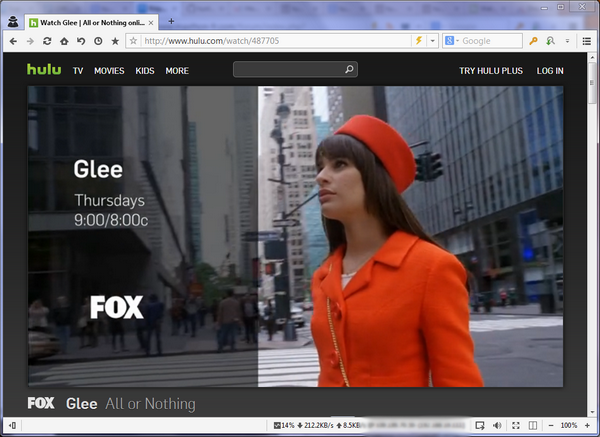Open the TV menu on Hulu

[x=78, y=71]
